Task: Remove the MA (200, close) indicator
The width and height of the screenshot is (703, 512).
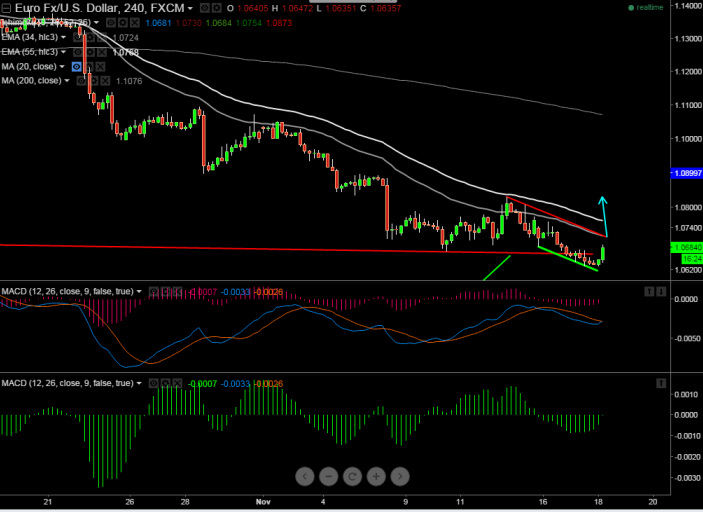Action: click(x=105, y=81)
